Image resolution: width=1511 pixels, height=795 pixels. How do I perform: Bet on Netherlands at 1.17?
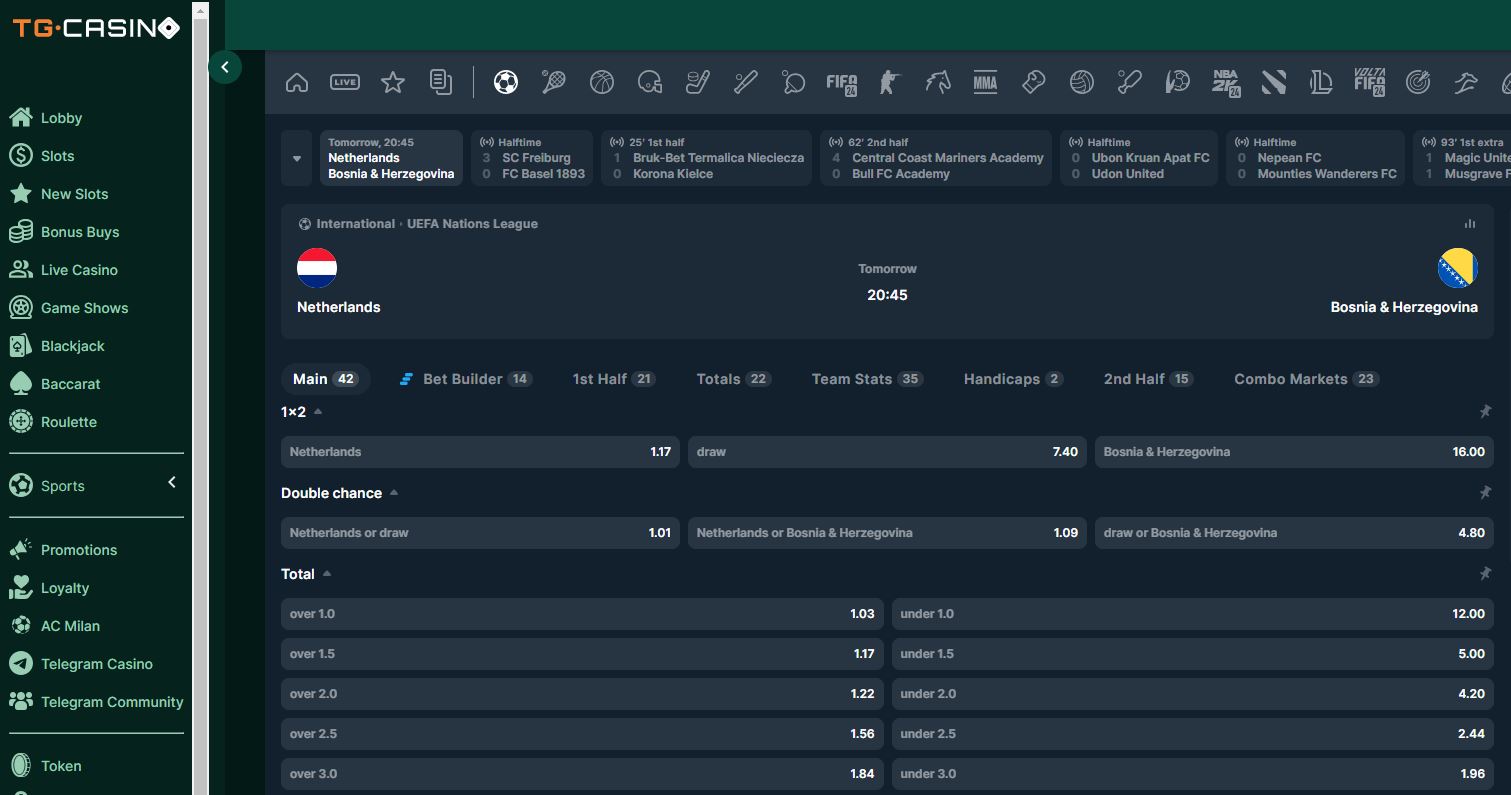480,452
